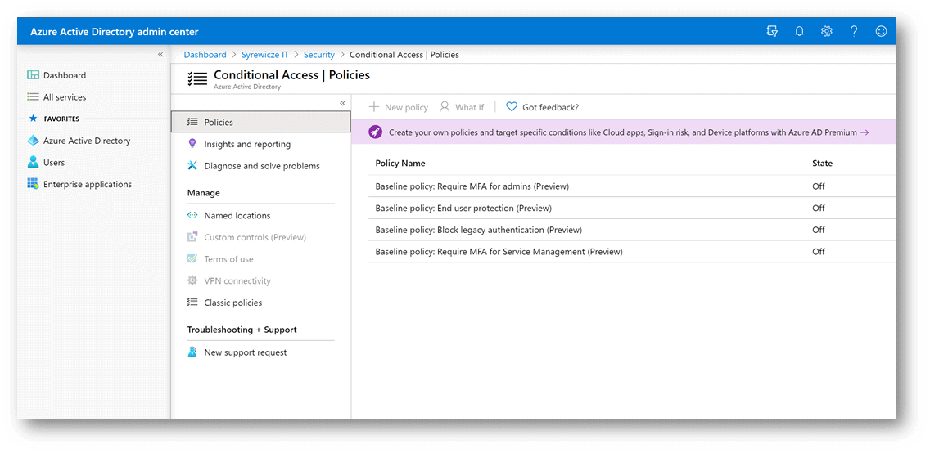The width and height of the screenshot is (930, 453).
Task: Click Got feedback? button
Action: [542, 107]
